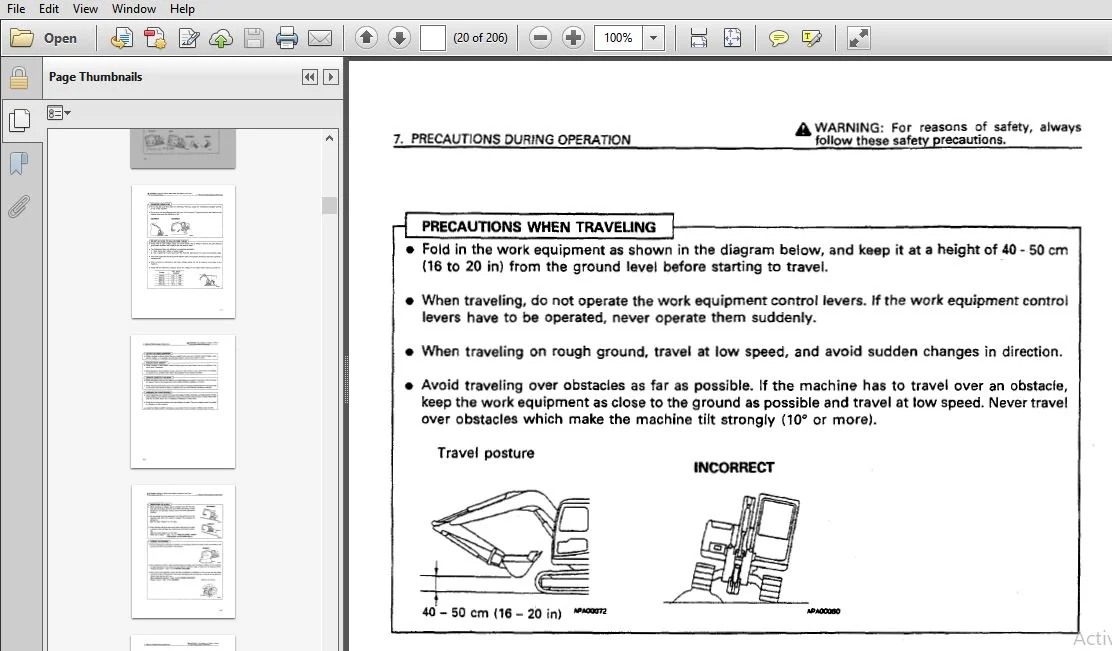
Task: Collapse the thumbnails panel with double-arrow
Action: pyautogui.click(x=310, y=77)
